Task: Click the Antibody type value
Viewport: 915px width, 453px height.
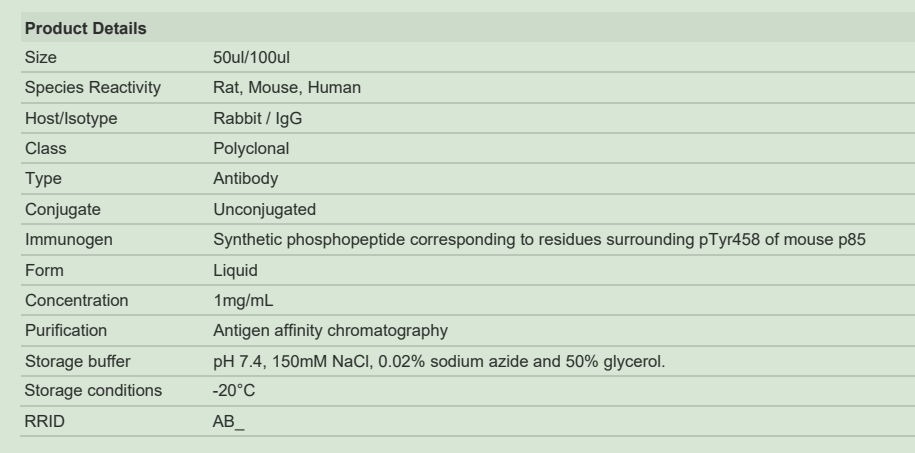Action: coord(246,179)
